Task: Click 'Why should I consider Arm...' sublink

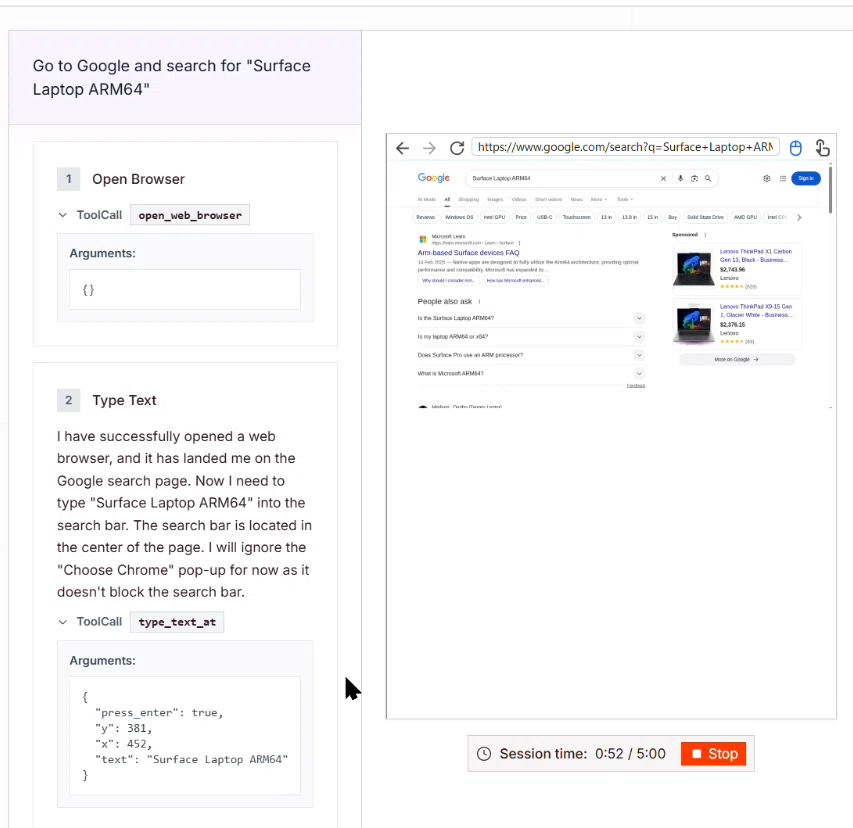Action: 448,281
